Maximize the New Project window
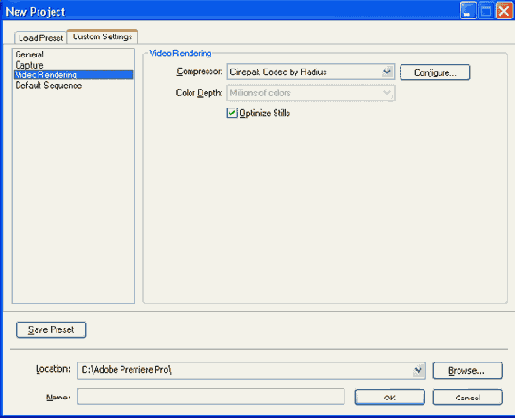 [x=486, y=11]
